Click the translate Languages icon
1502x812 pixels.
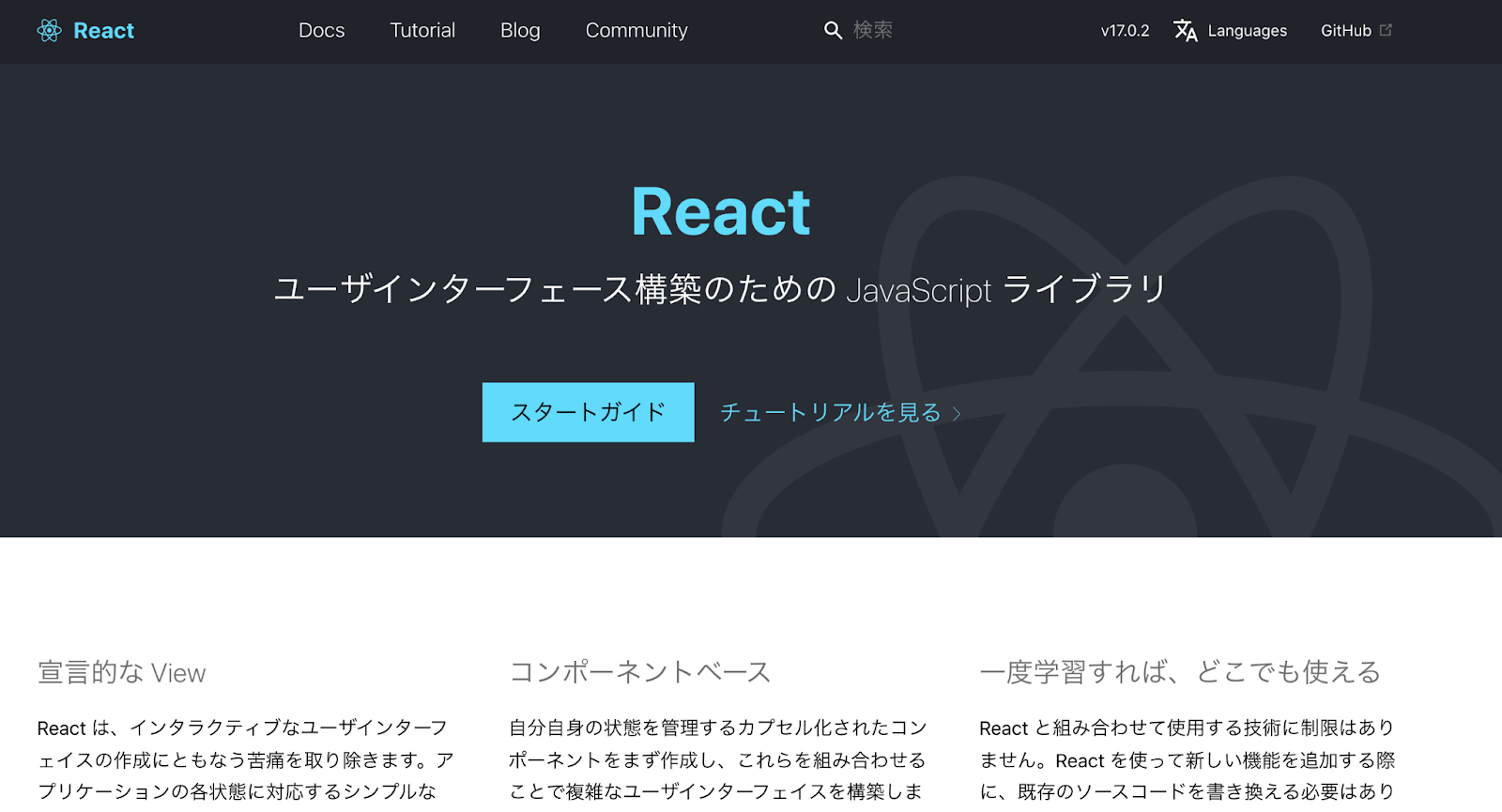pyautogui.click(x=1186, y=31)
